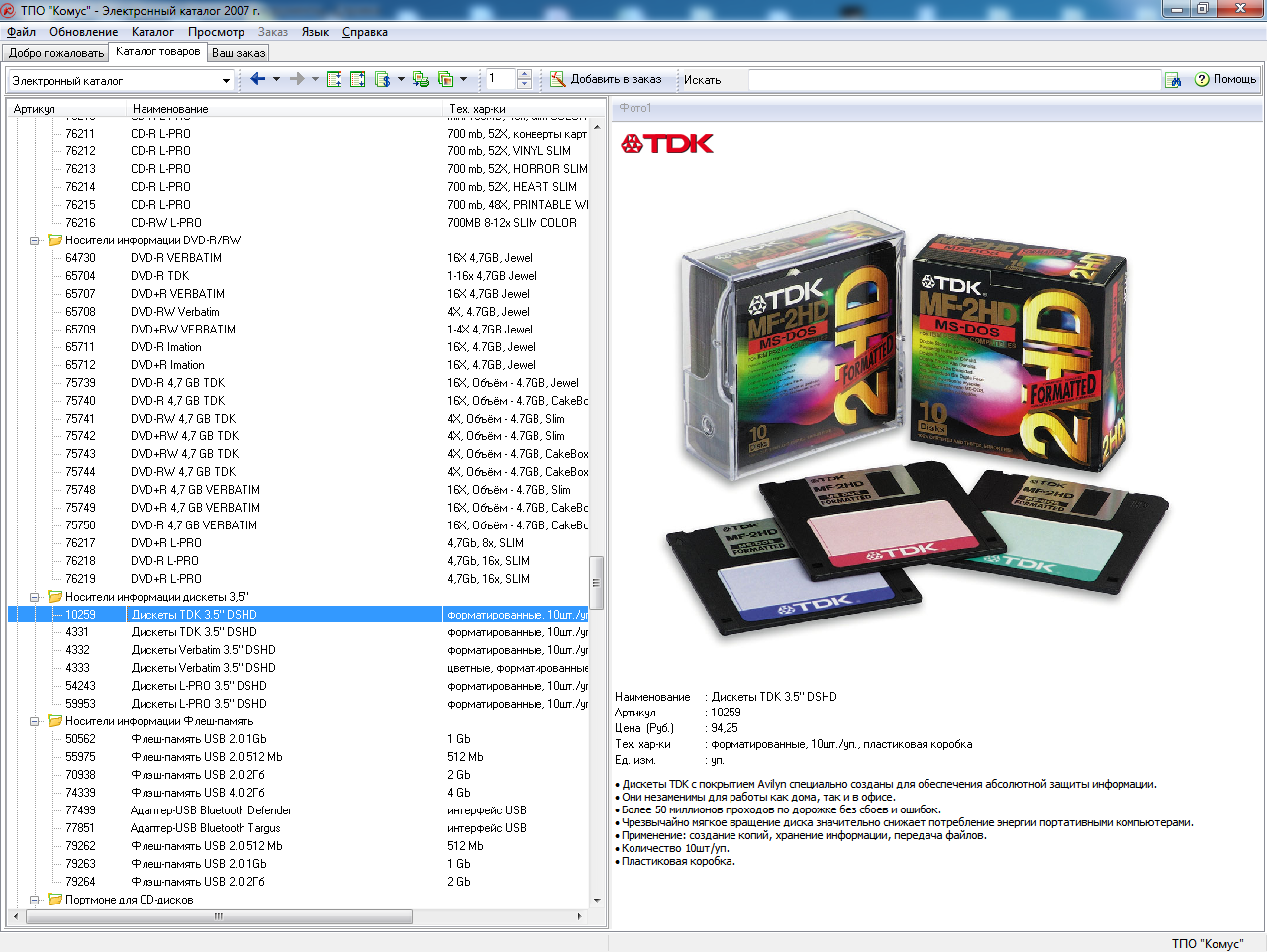Viewport: 1267px width, 952px height.
Task: Select the row with article 76219 DVD+R L-PRO
Action: pos(298,579)
